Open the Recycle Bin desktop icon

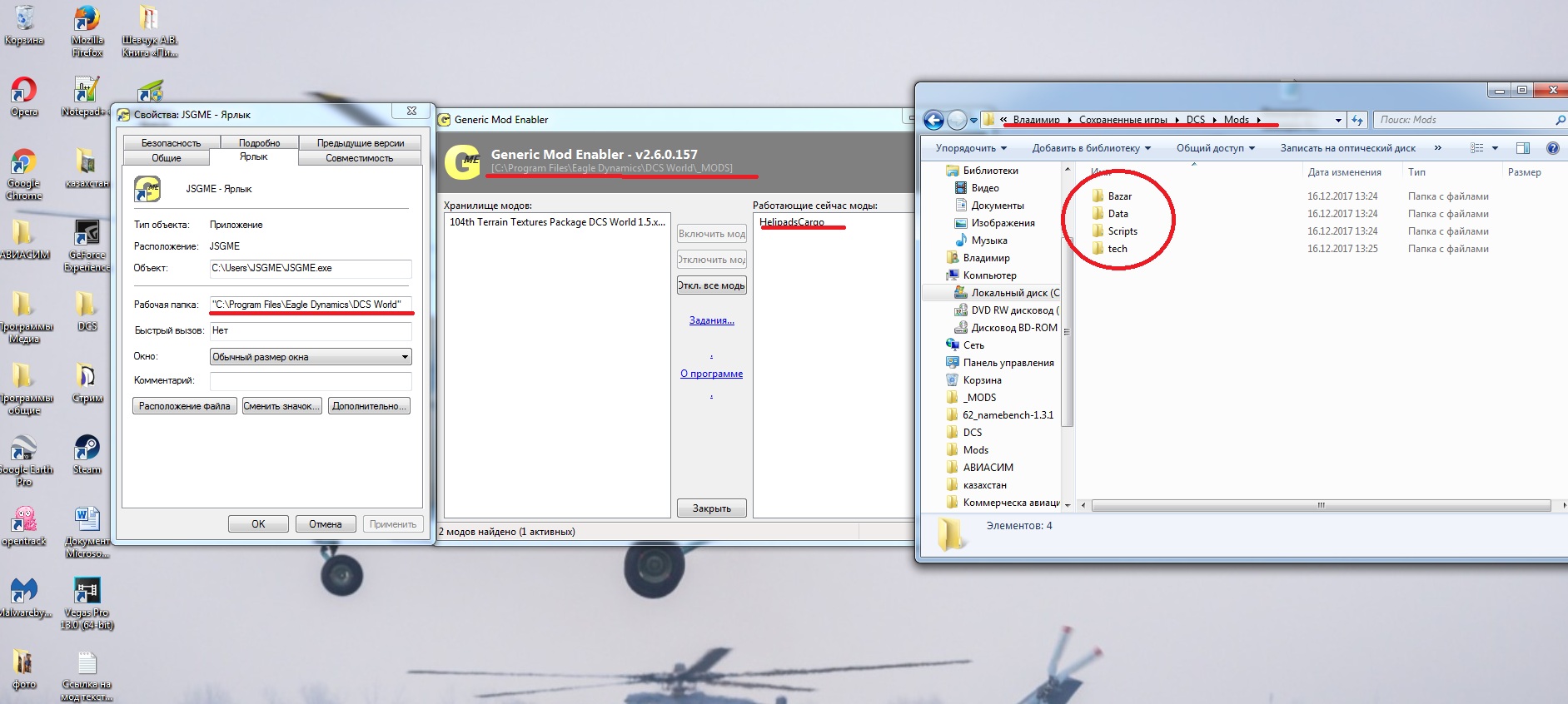(24, 25)
